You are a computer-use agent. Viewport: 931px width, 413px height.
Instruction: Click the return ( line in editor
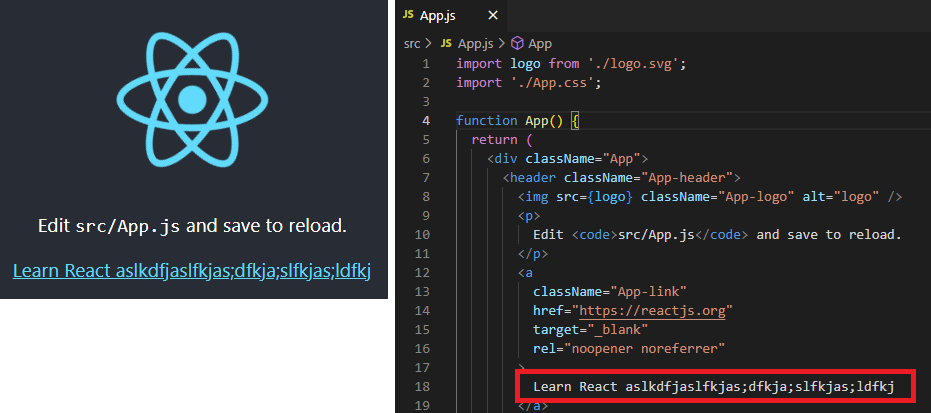click(502, 139)
